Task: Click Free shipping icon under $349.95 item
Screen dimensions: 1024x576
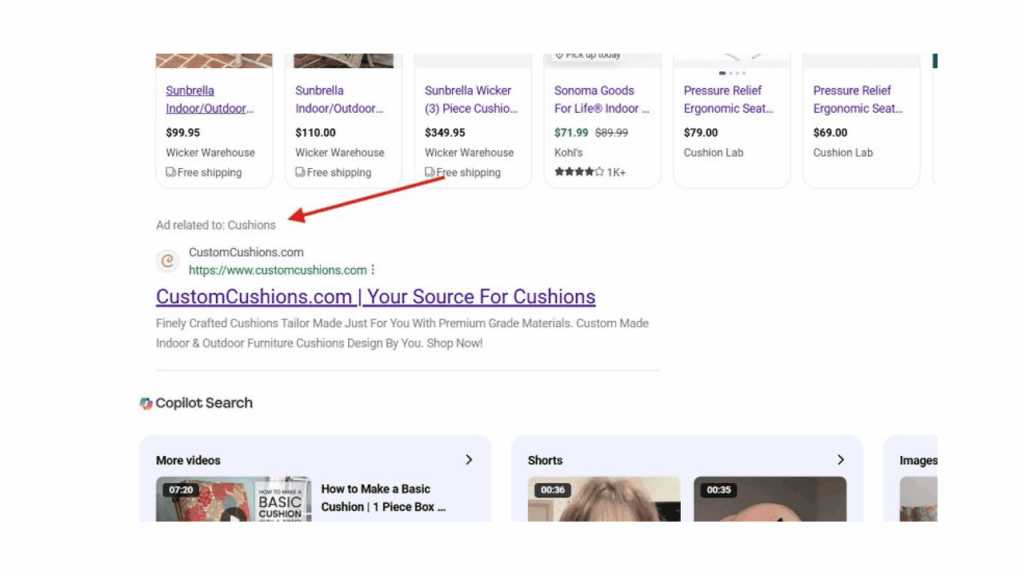Action: (429, 172)
